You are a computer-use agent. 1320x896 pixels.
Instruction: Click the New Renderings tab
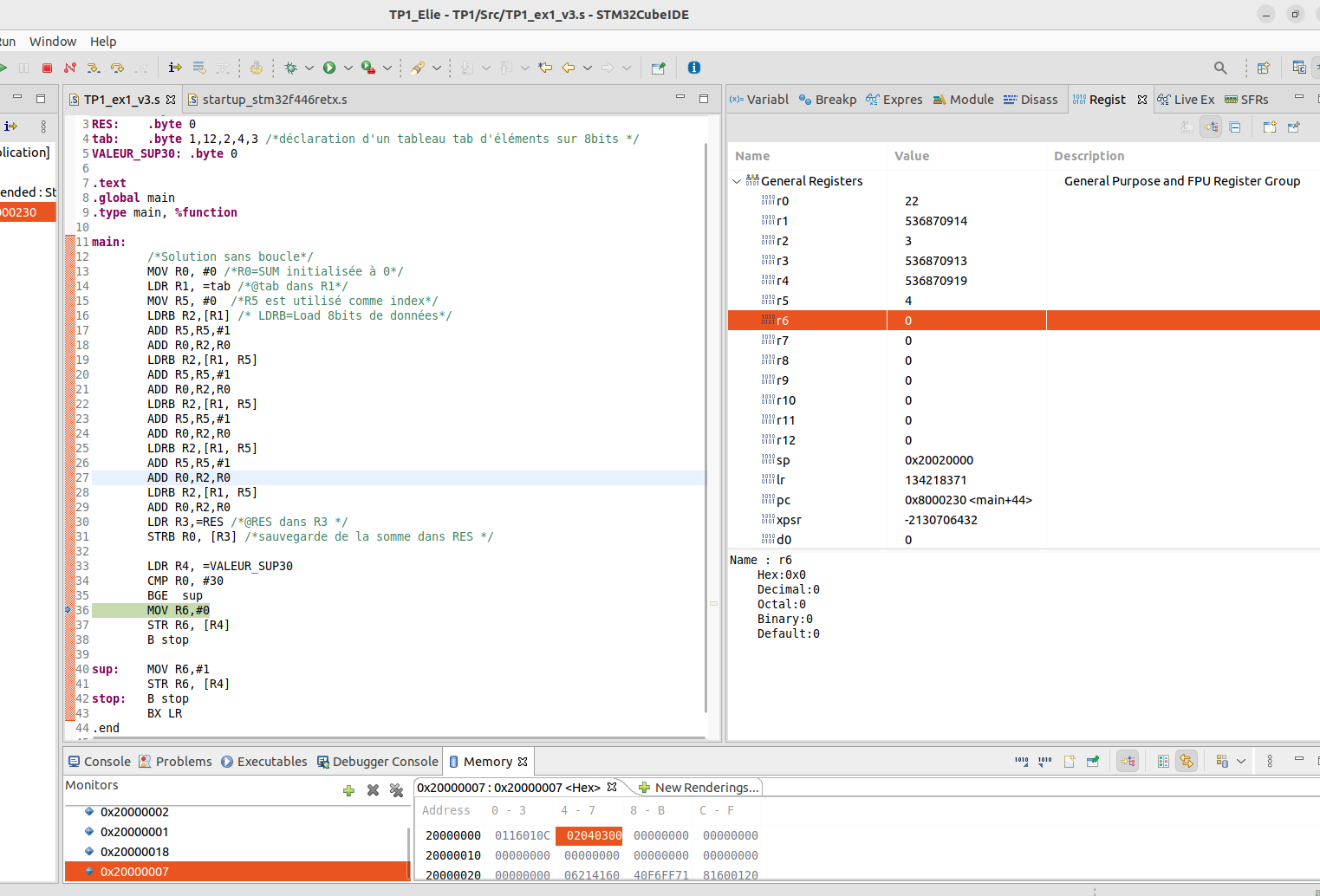tap(699, 788)
